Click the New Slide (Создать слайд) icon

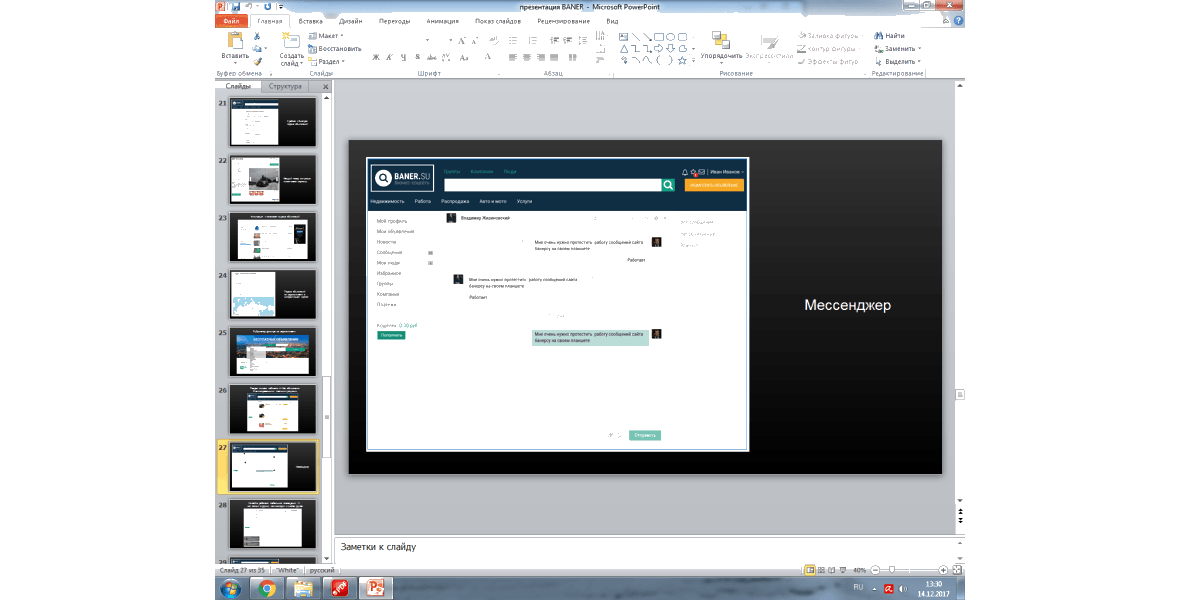pyautogui.click(x=290, y=40)
